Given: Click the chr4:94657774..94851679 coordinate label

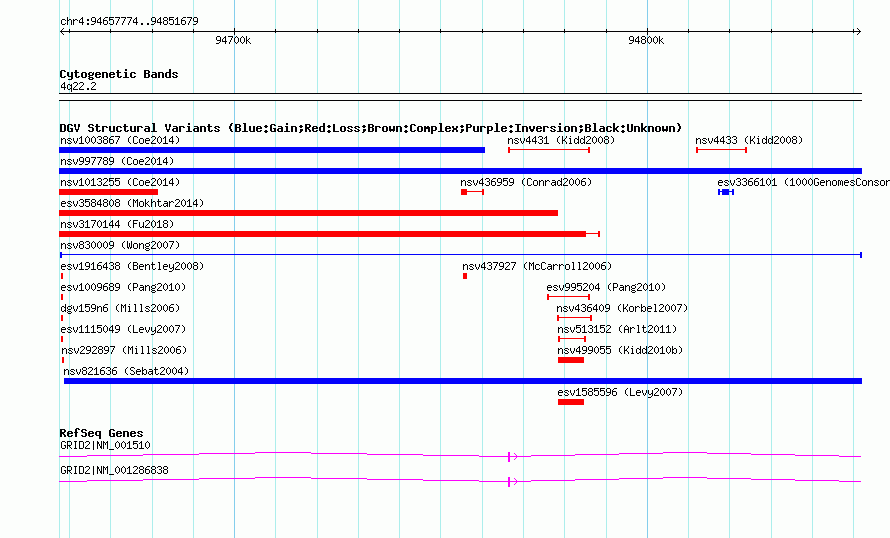Looking at the screenshot, I should coord(129,21).
